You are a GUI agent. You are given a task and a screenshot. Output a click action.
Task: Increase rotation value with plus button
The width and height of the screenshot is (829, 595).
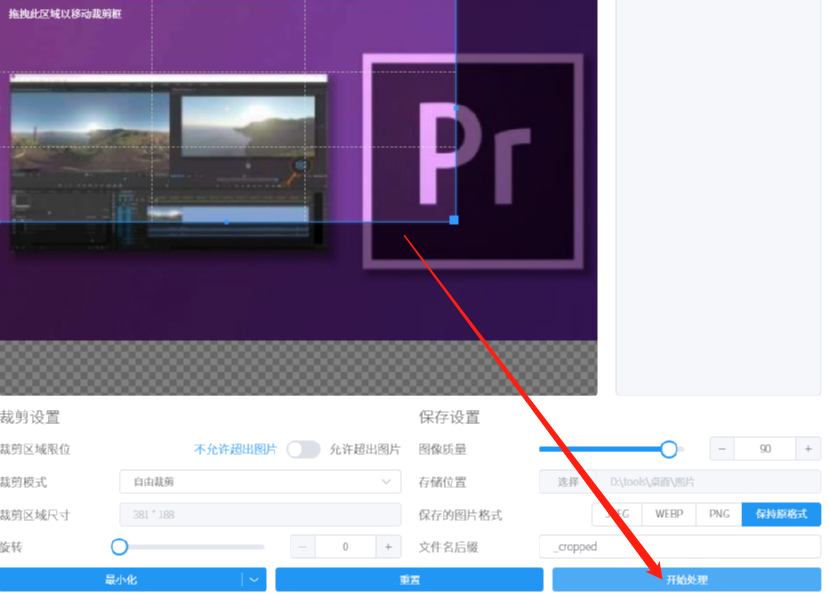tap(389, 547)
